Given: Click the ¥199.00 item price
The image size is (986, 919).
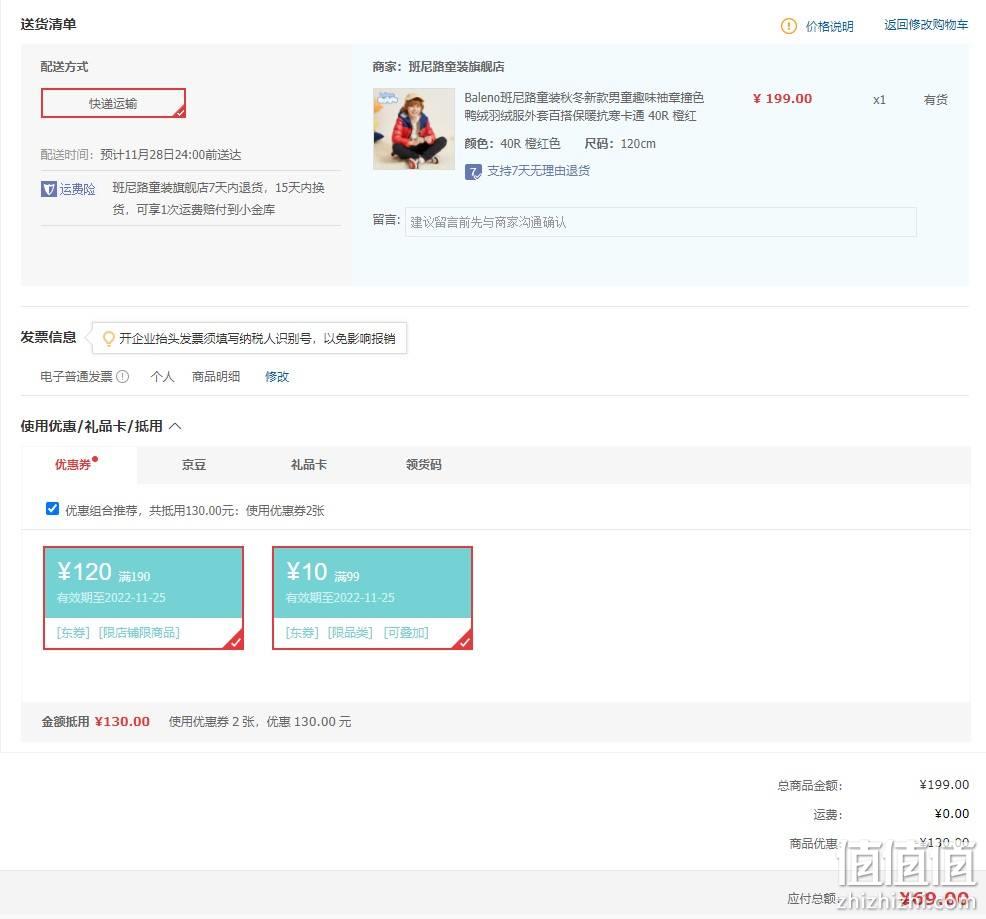Looking at the screenshot, I should (782, 99).
